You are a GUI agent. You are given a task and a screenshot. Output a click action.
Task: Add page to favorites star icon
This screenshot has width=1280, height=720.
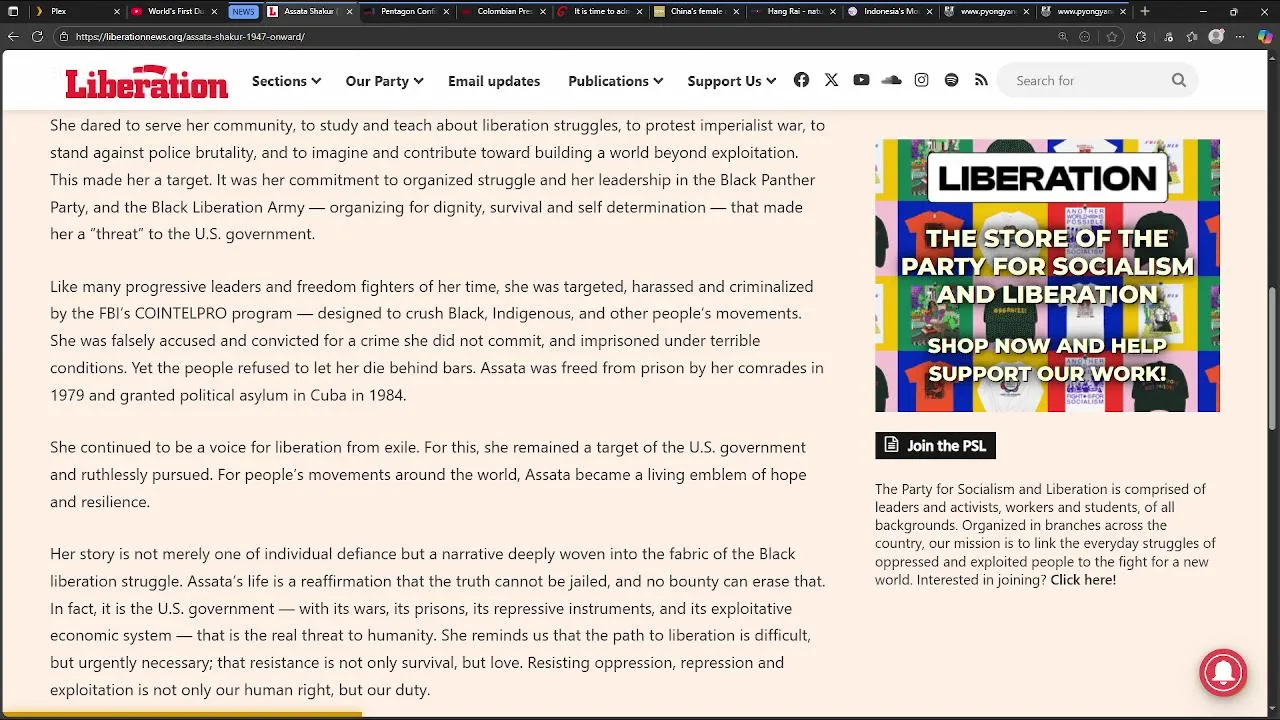[1111, 36]
